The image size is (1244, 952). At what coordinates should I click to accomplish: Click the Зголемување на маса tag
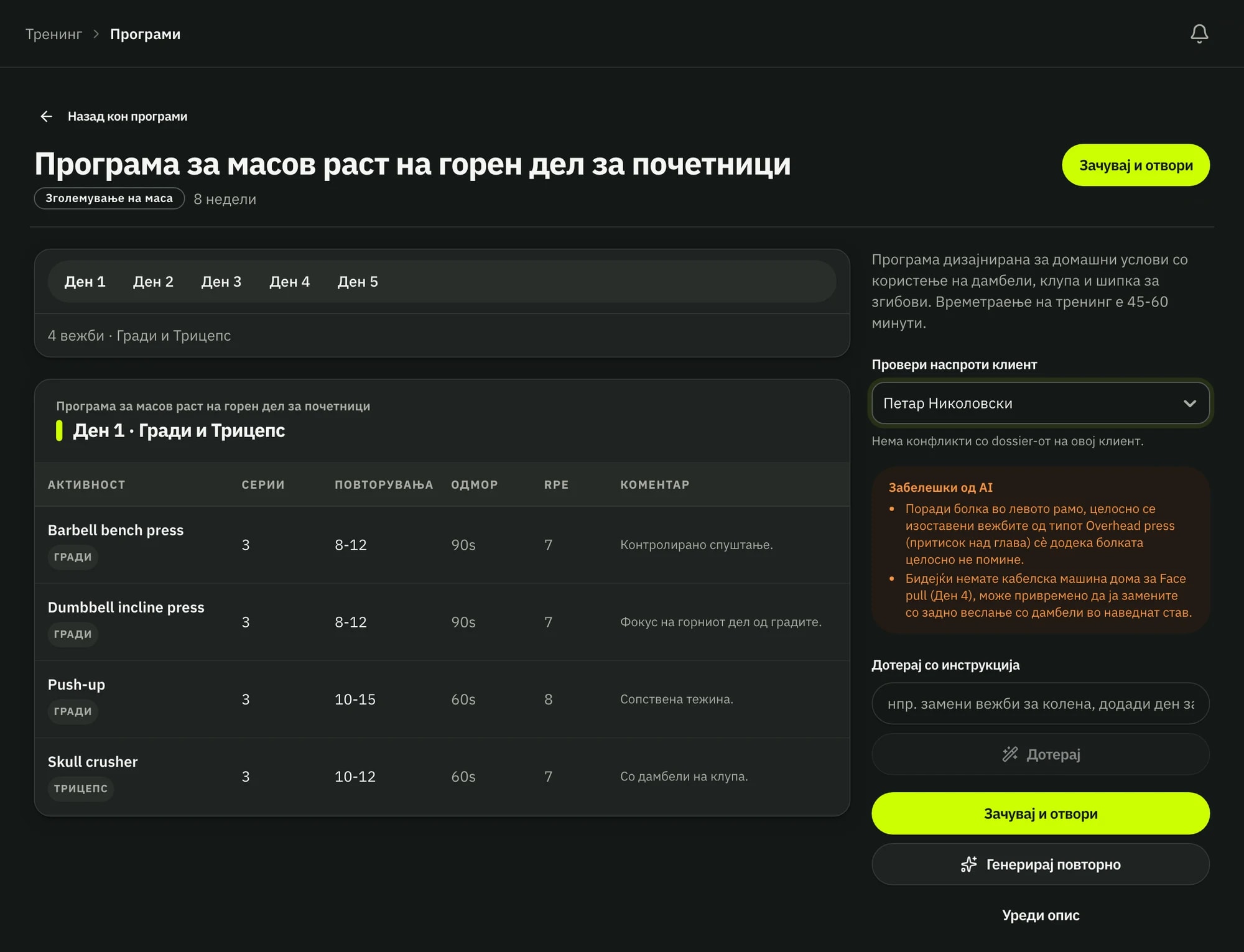pyautogui.click(x=109, y=198)
